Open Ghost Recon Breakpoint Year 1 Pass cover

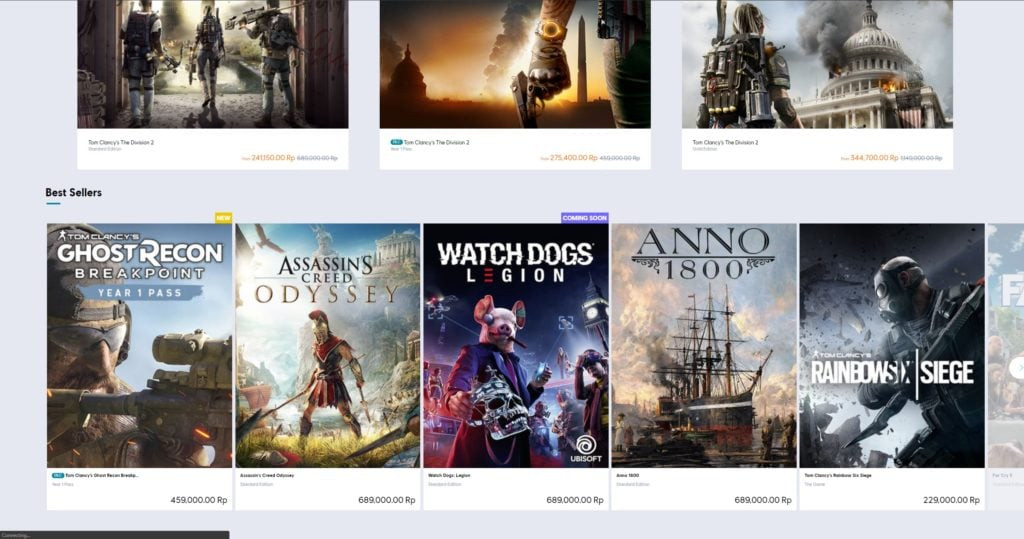[139, 345]
